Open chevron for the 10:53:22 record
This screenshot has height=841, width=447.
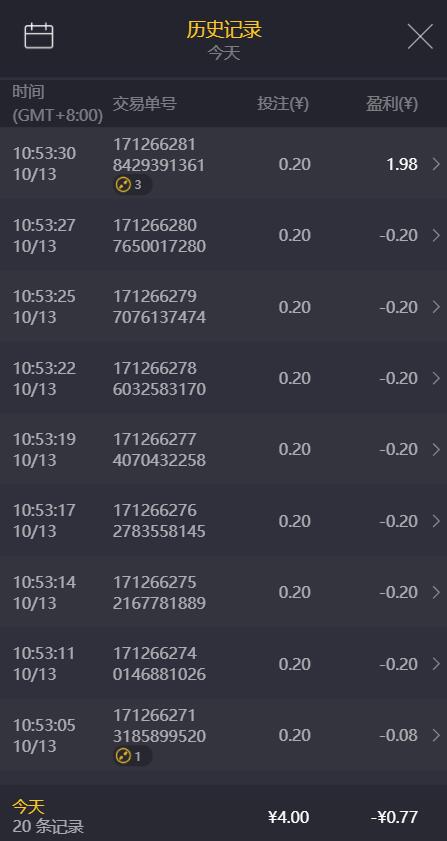(x=436, y=378)
